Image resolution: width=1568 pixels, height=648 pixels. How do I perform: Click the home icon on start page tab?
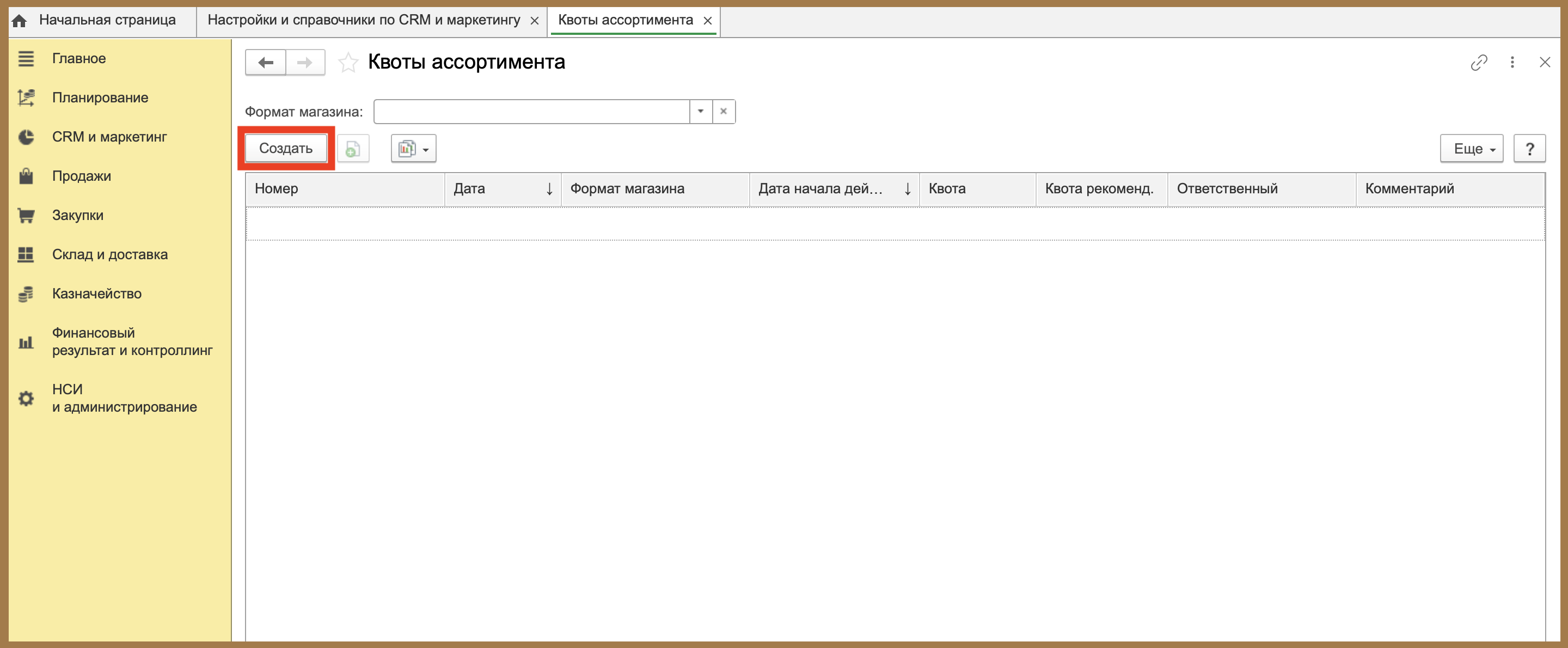20,21
